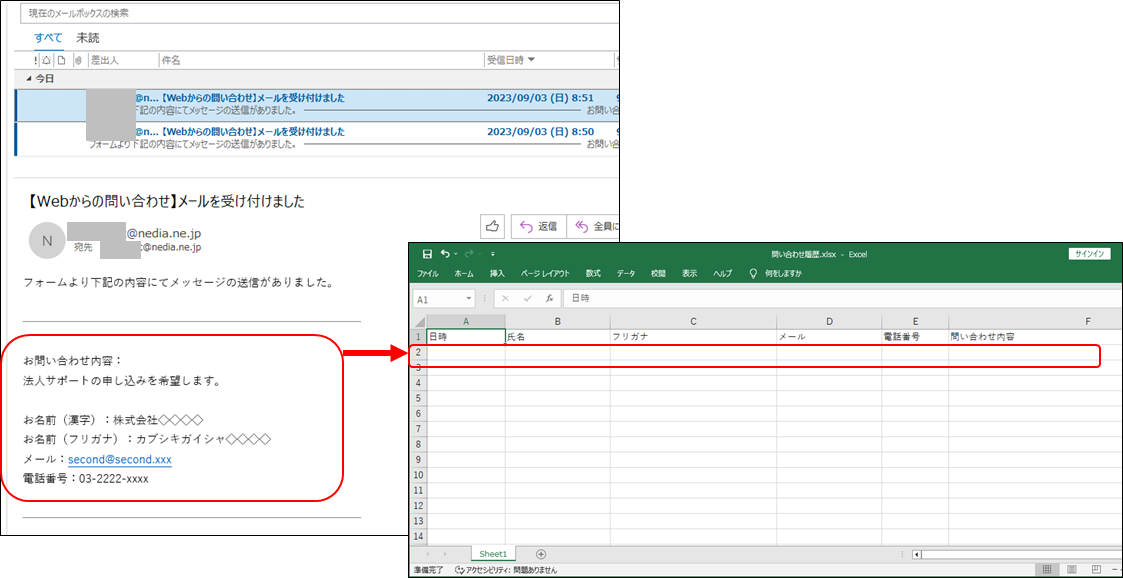
Task: Undo the last action in Excel
Action: (x=445, y=254)
